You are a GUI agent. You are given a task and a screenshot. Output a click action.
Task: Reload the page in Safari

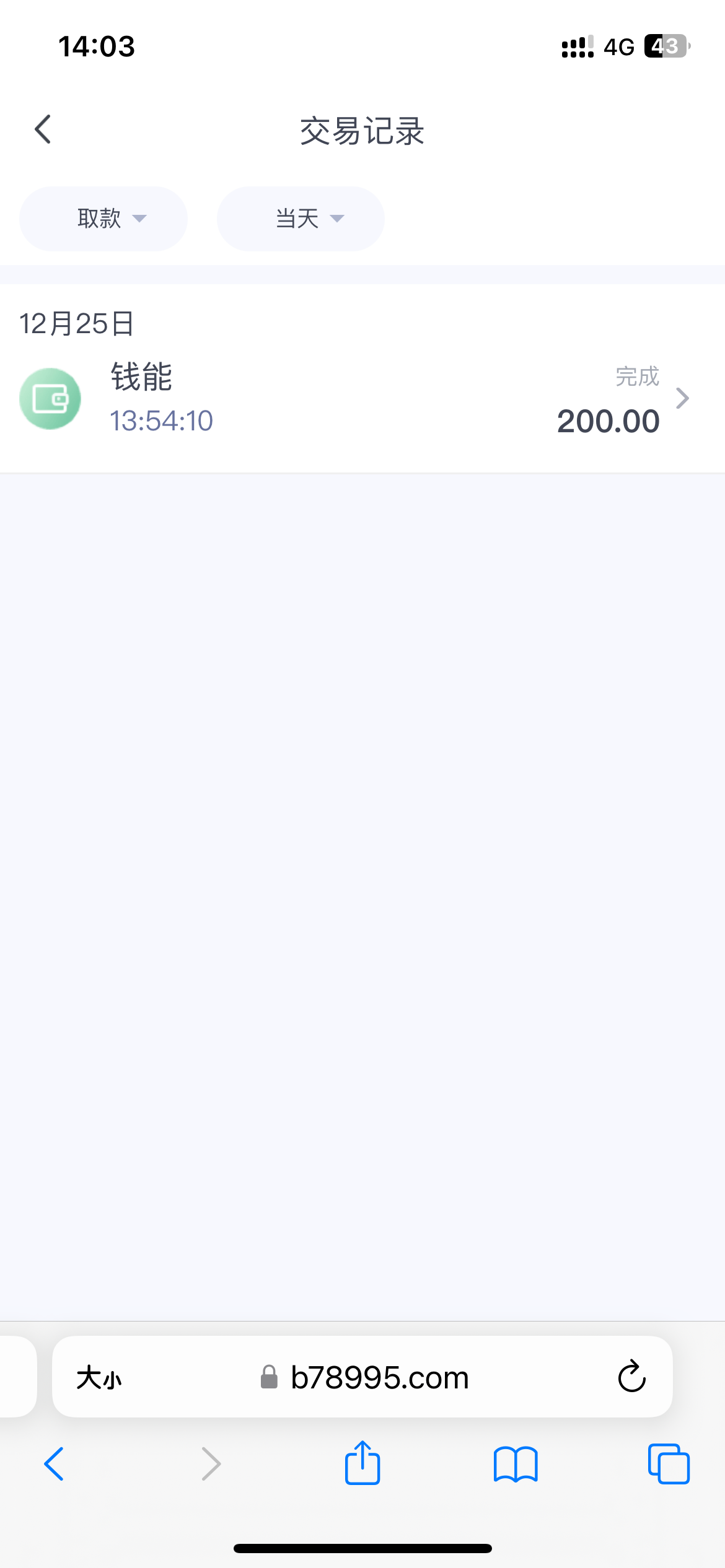631,1377
